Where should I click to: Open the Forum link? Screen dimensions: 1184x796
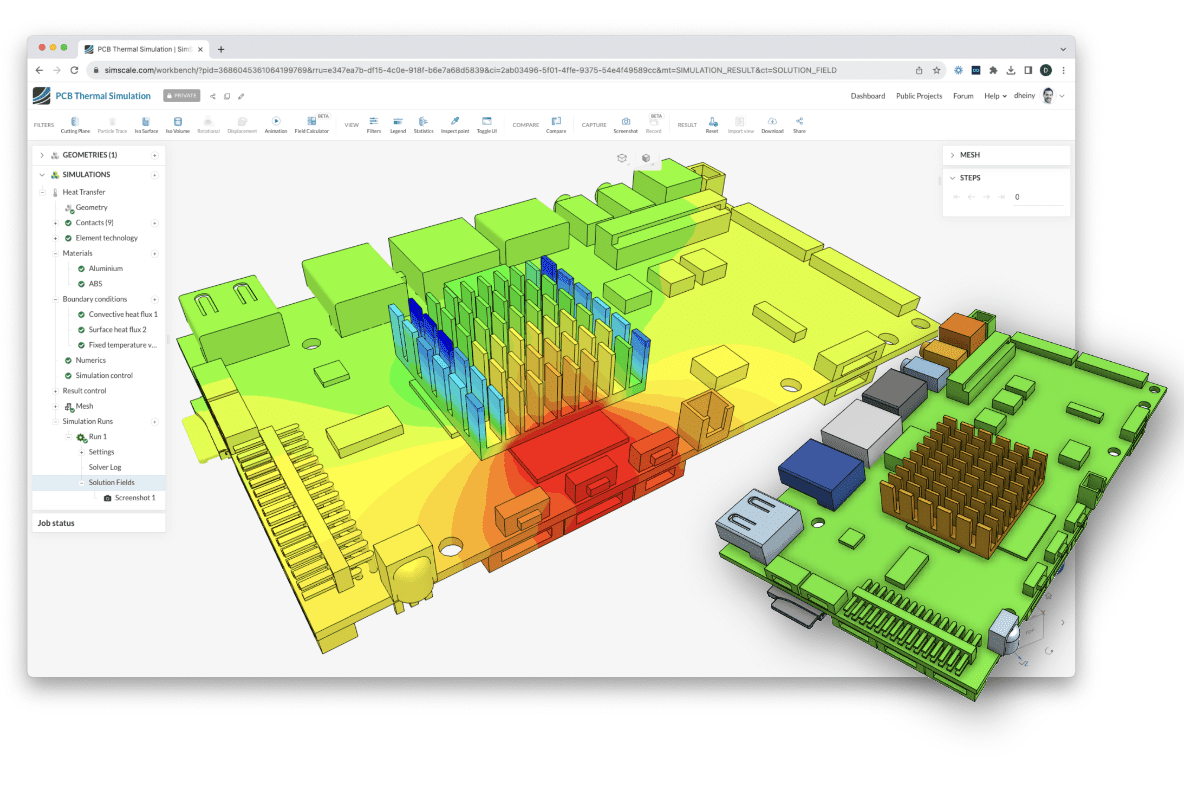pyautogui.click(x=963, y=96)
